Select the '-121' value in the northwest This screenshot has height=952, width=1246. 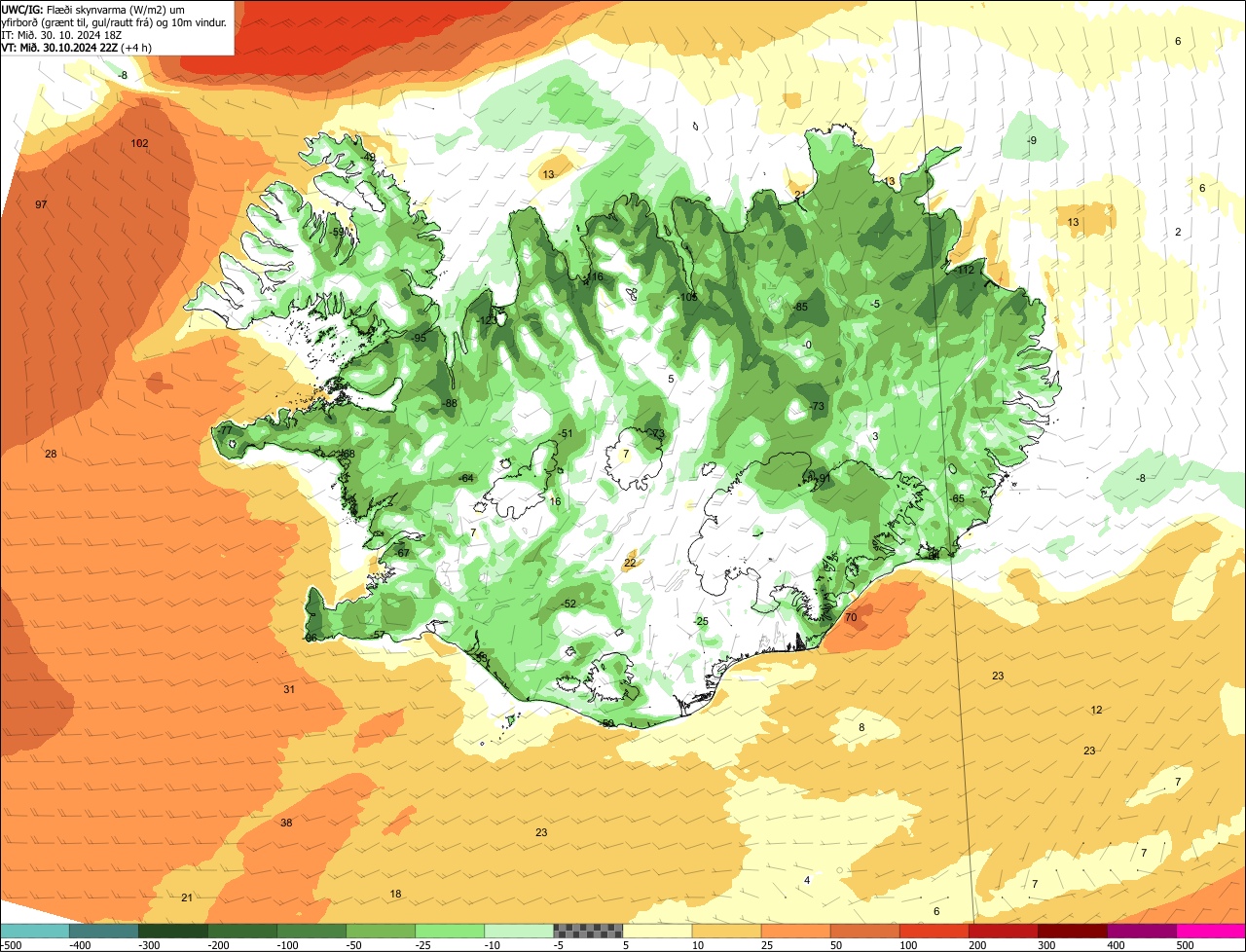pos(488,320)
